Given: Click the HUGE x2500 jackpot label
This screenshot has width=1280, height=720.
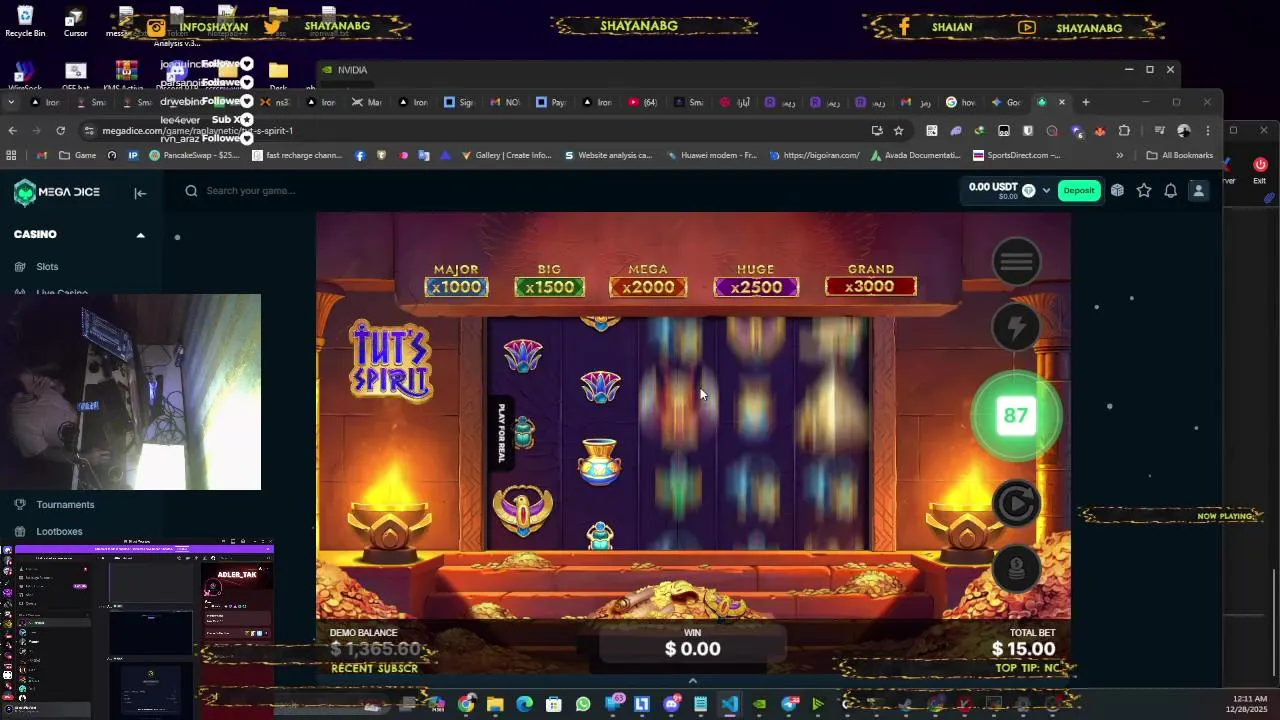Looking at the screenshot, I should [x=756, y=281].
